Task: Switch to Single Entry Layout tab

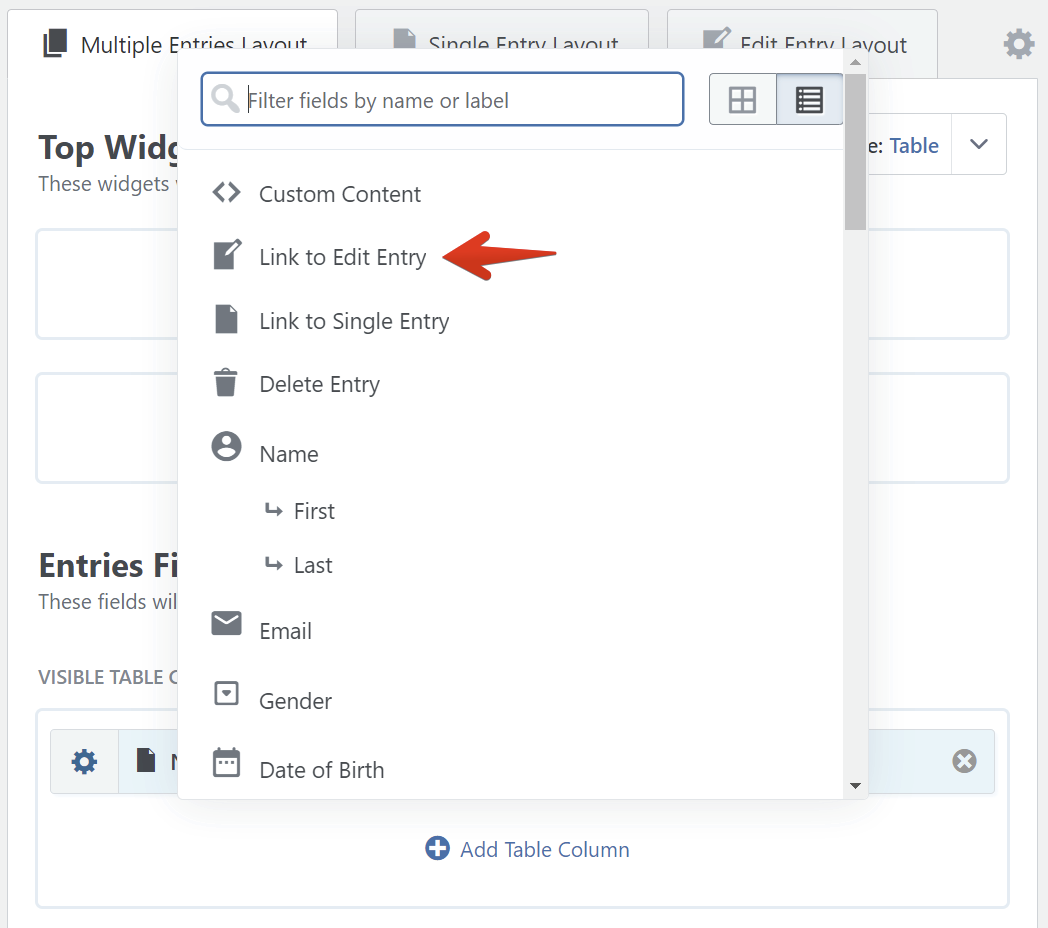Action: tap(501, 30)
